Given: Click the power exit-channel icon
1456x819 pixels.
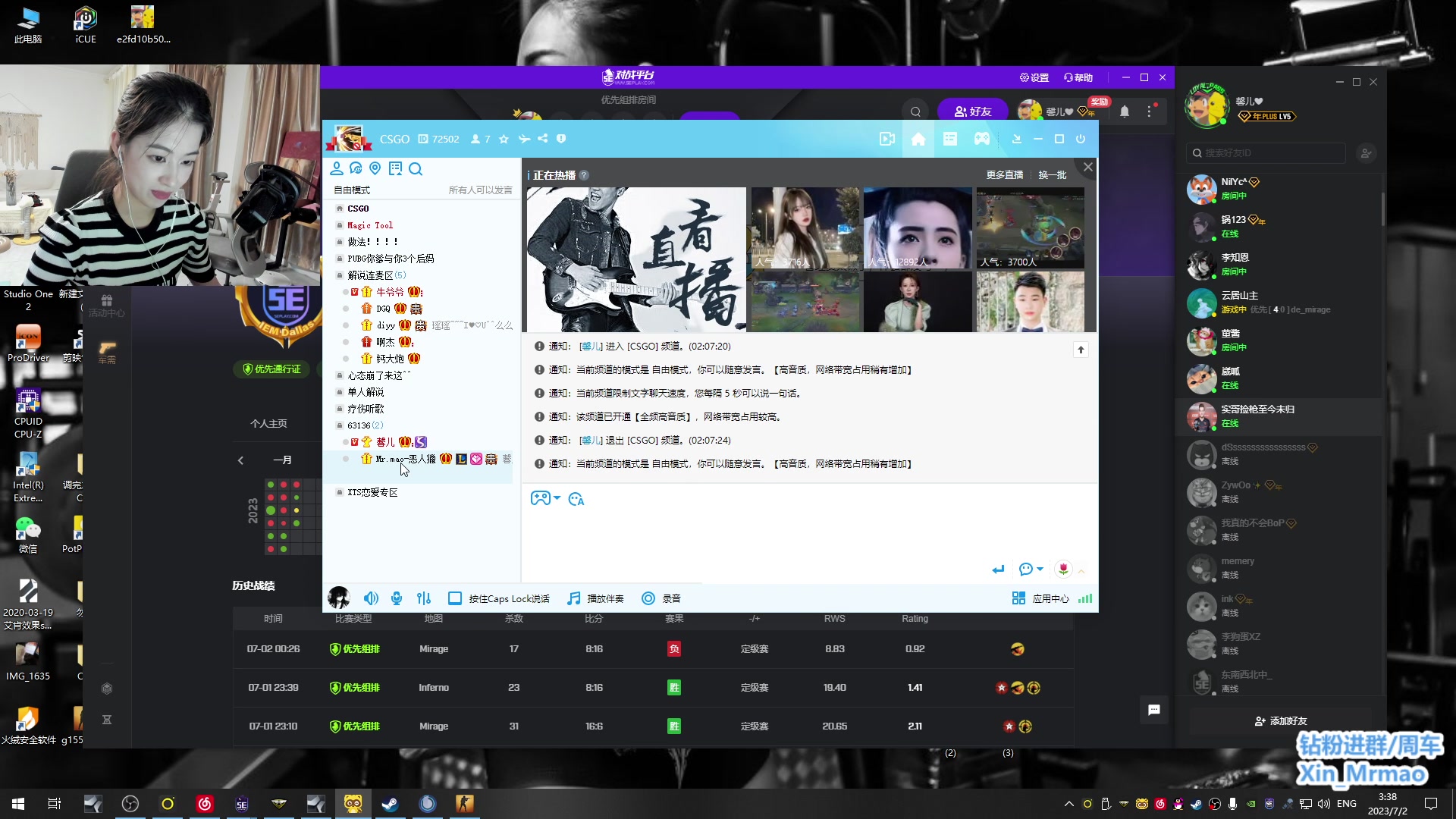Looking at the screenshot, I should [1081, 139].
